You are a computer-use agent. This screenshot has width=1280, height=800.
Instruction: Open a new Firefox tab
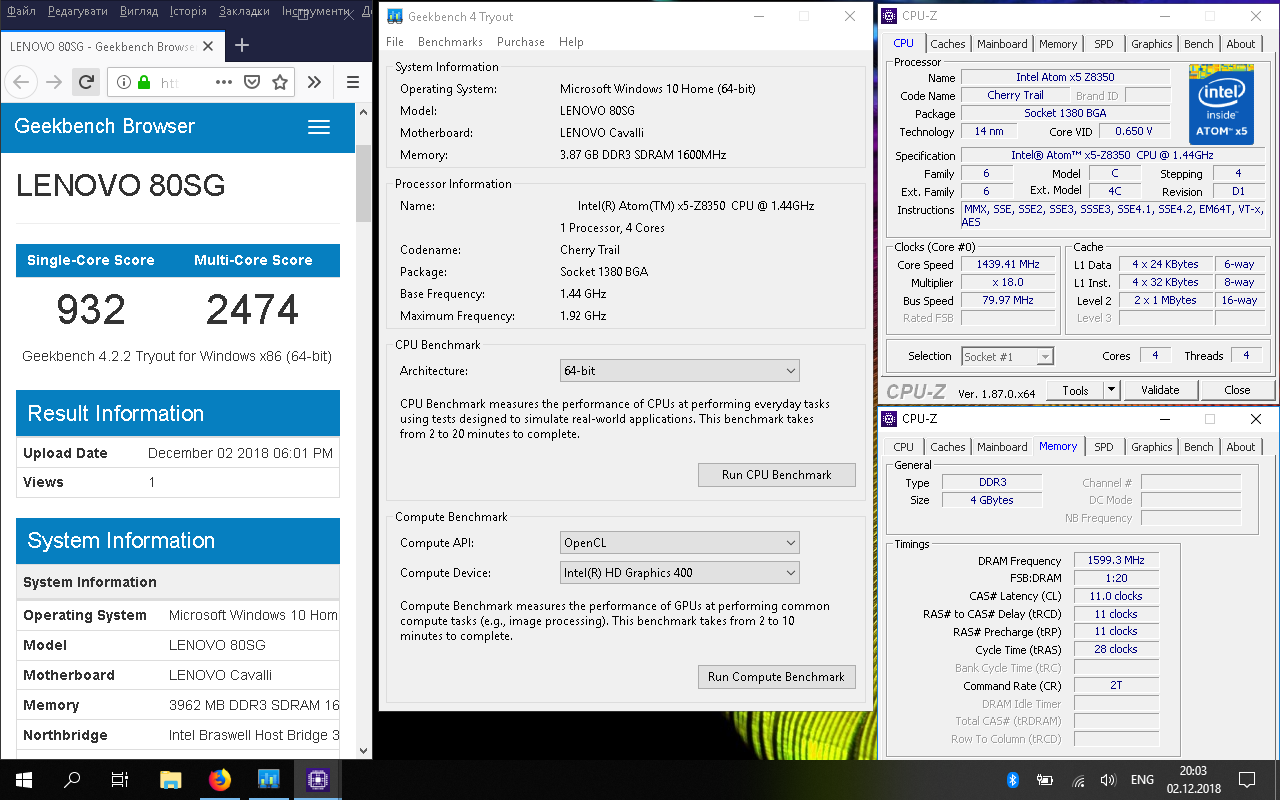pos(242,45)
